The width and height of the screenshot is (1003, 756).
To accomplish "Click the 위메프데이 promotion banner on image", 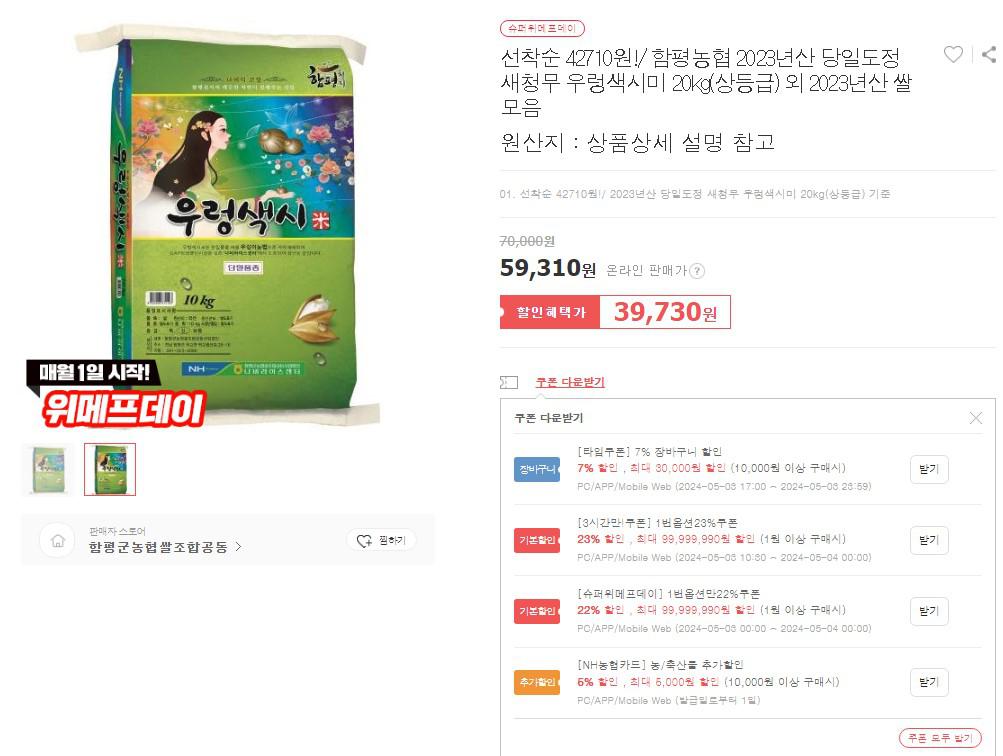I will point(116,393).
